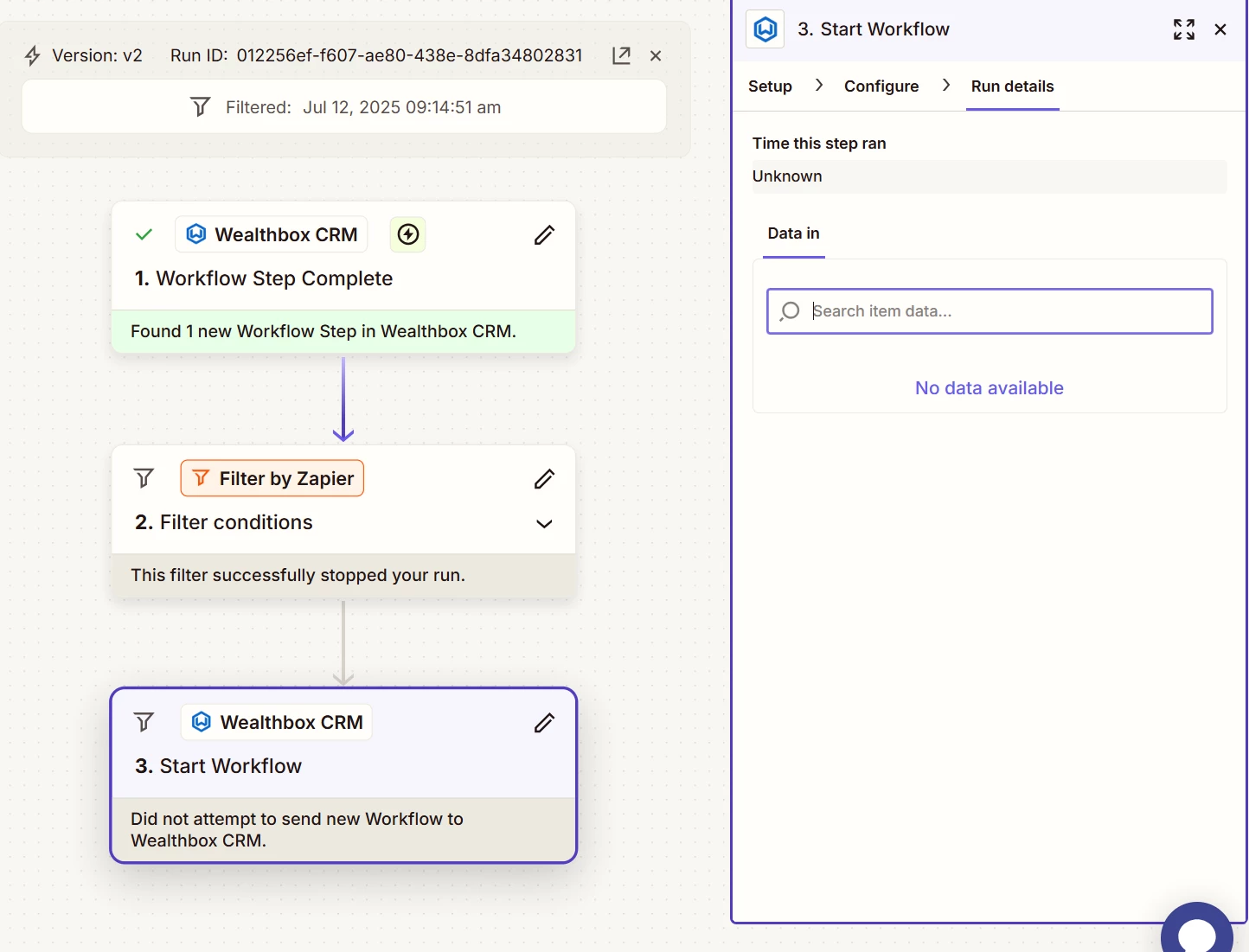Viewport: 1249px width, 952px height.
Task: Click 3. Start Workflow panel heading
Action: click(x=874, y=29)
